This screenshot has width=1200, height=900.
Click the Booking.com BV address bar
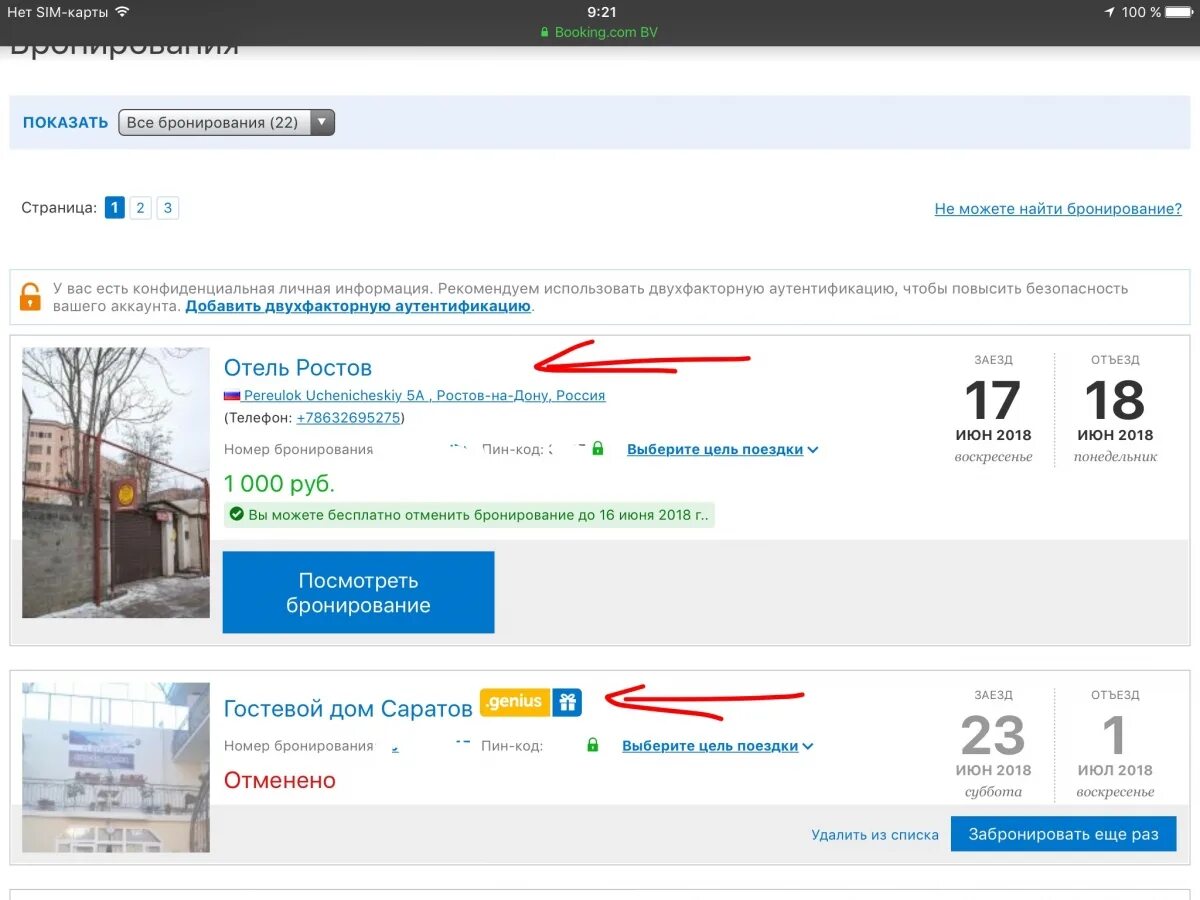[x=600, y=32]
